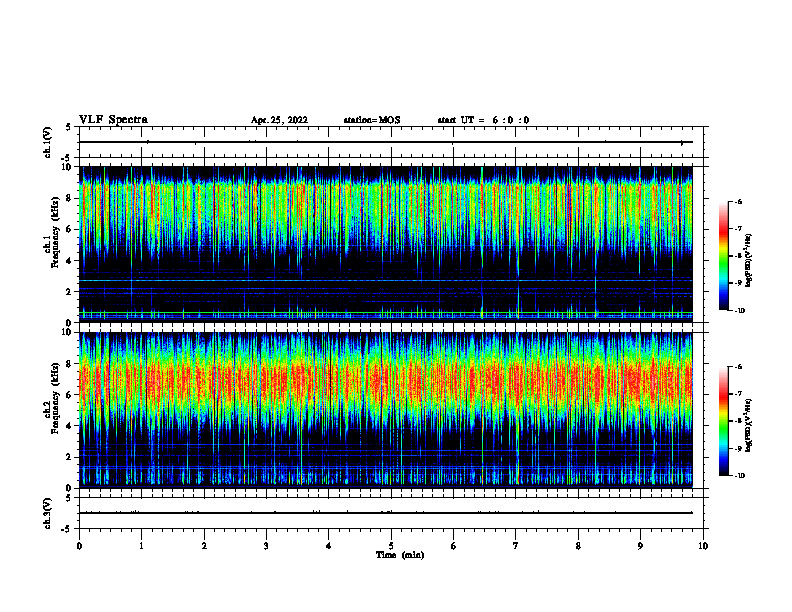
Task: Click the time axis tick label "8"
Action: tap(578, 546)
